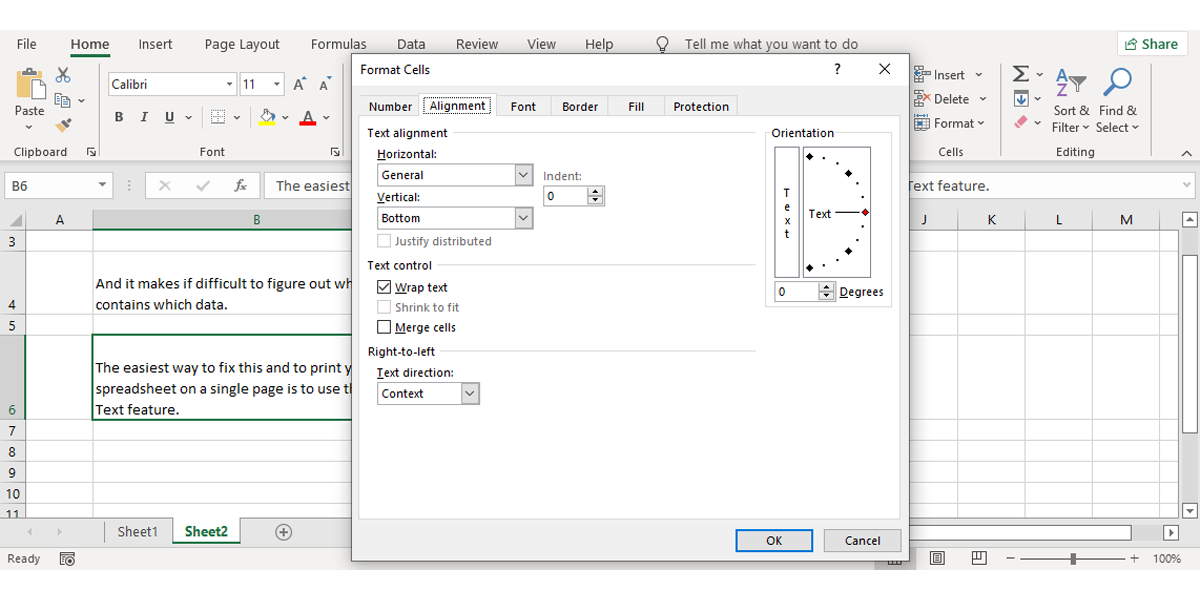
Task: Open Clipboard group dialog launcher
Action: [x=92, y=152]
